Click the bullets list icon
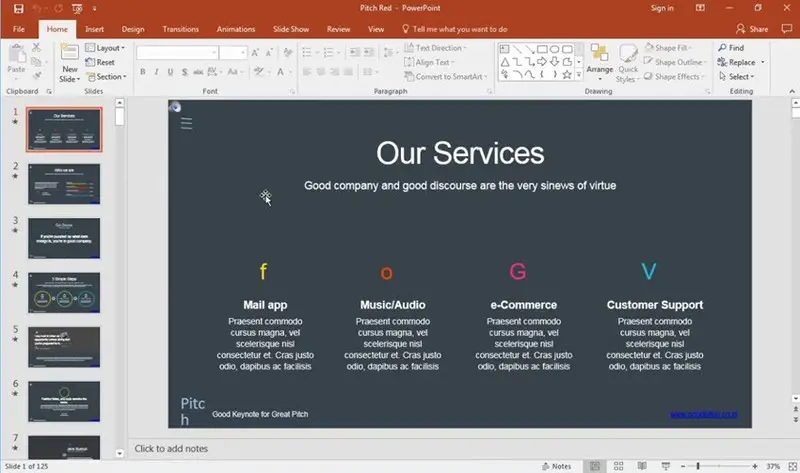Viewport: 800px width, 473px height. pos(307,53)
